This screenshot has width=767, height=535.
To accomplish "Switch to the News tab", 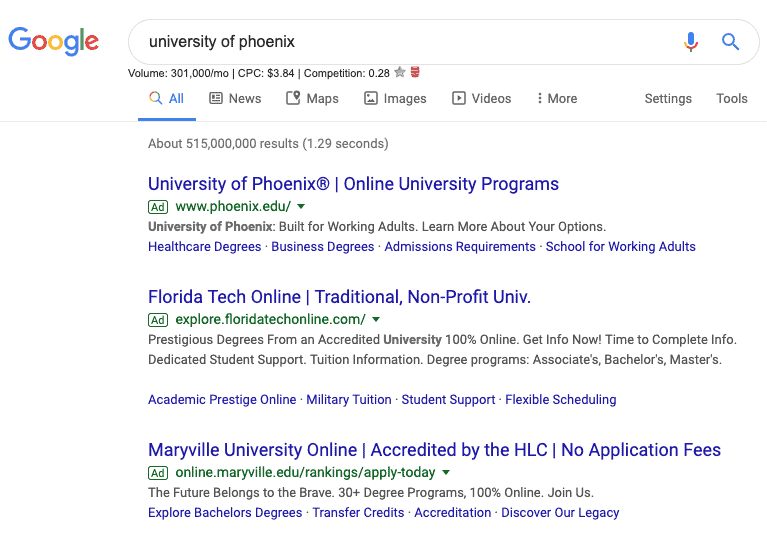I will click(235, 99).
